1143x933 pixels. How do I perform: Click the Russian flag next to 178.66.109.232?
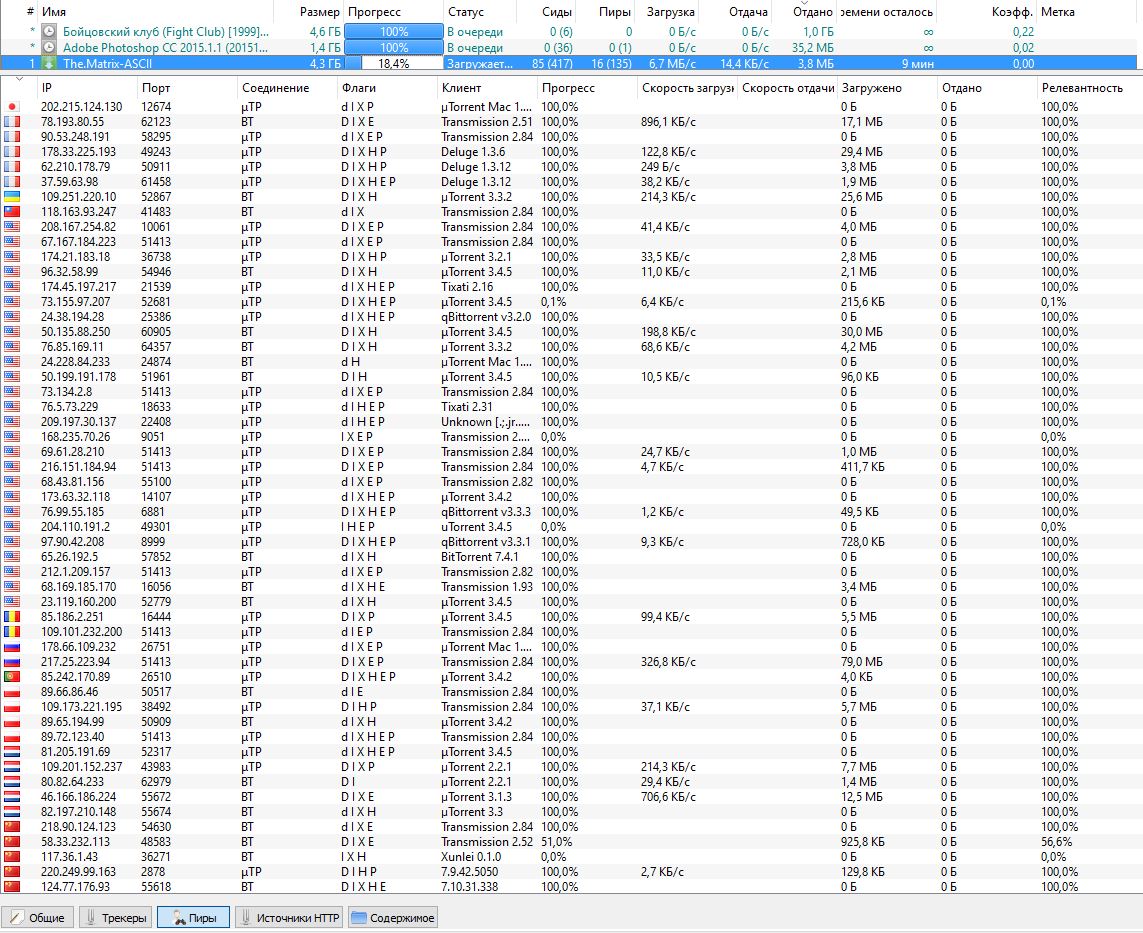[12, 647]
